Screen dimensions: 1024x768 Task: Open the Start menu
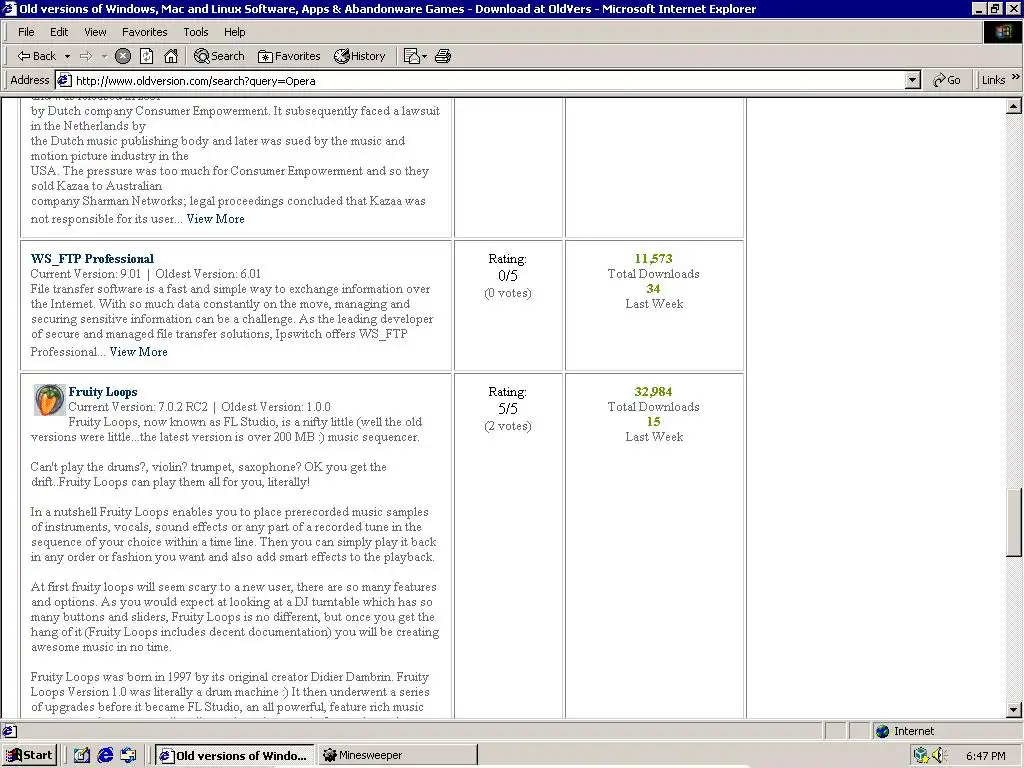tap(29, 755)
